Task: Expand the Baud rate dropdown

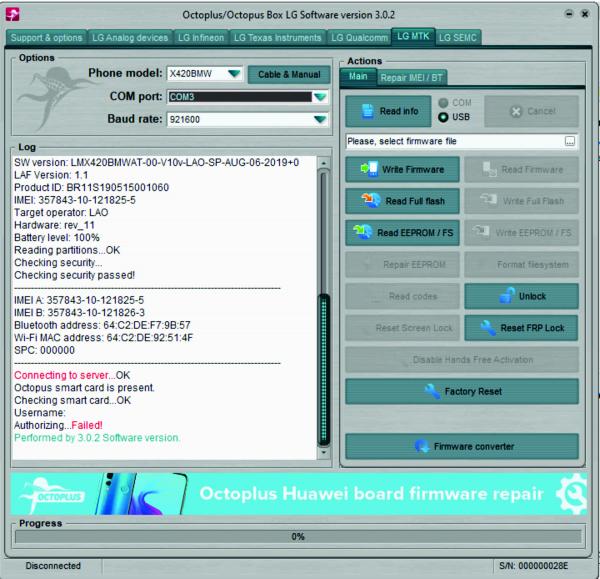Action: coord(320,119)
